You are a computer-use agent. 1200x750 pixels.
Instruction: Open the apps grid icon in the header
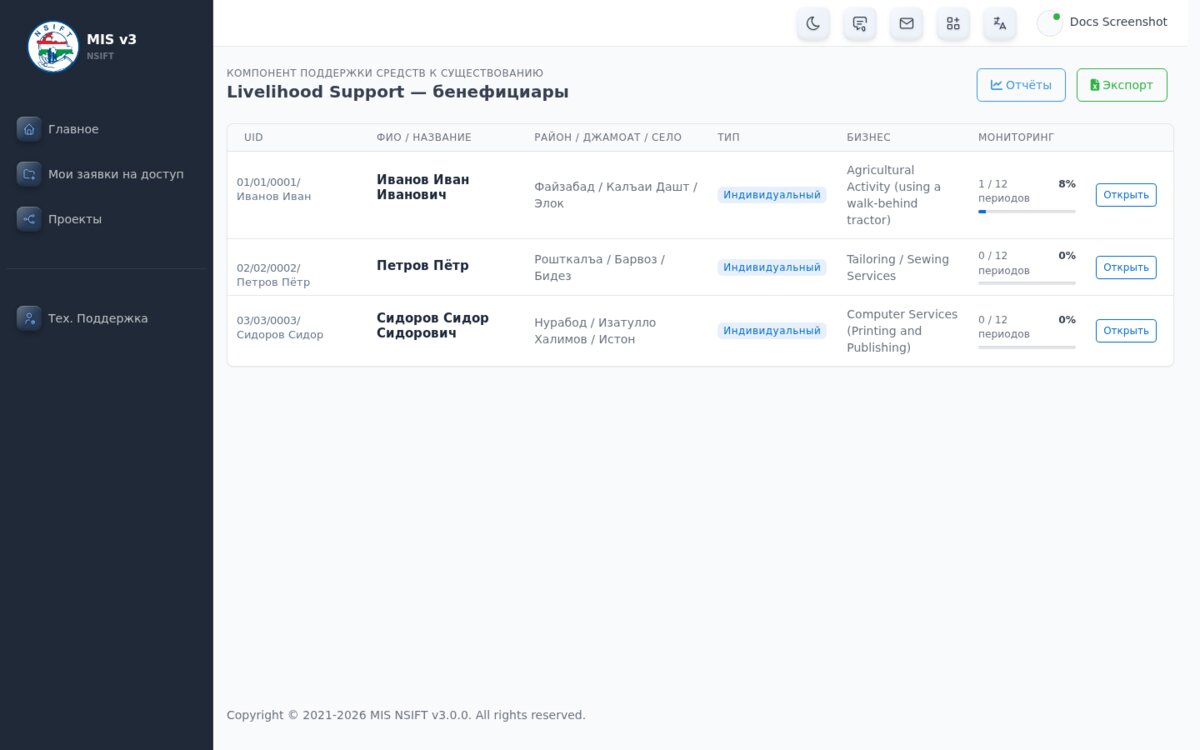(x=953, y=23)
